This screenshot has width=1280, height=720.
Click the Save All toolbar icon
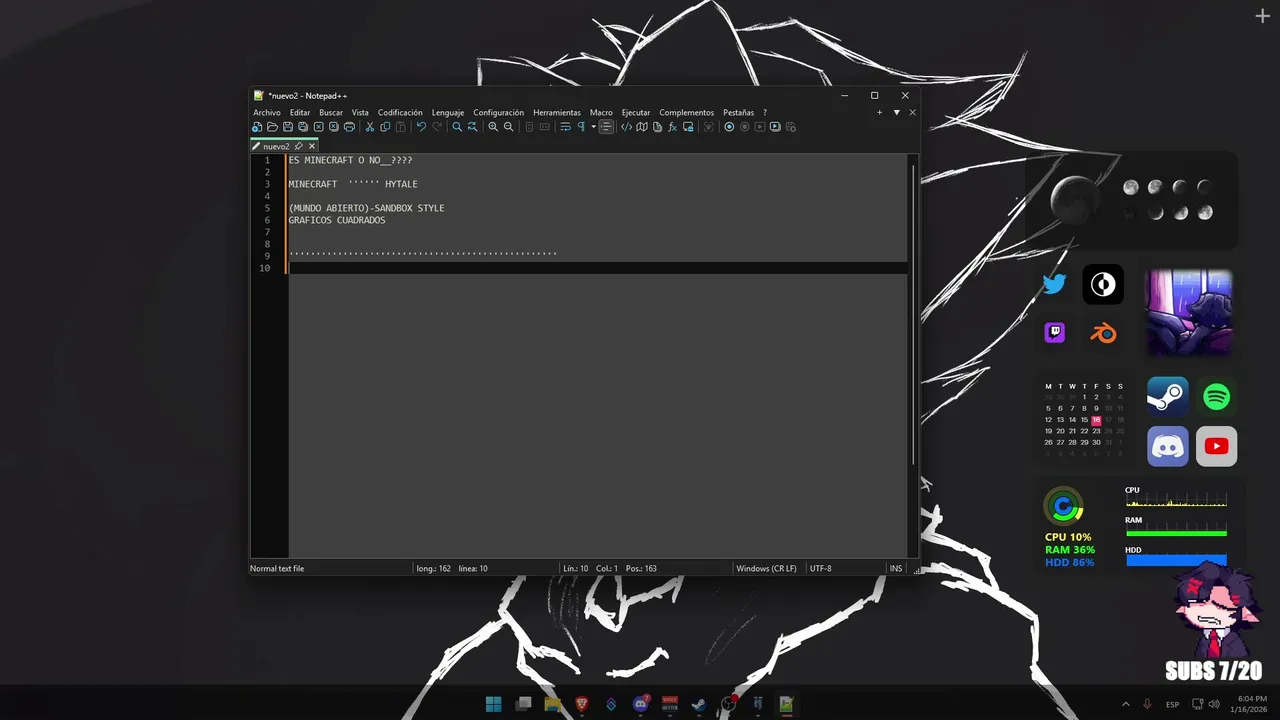coord(303,127)
